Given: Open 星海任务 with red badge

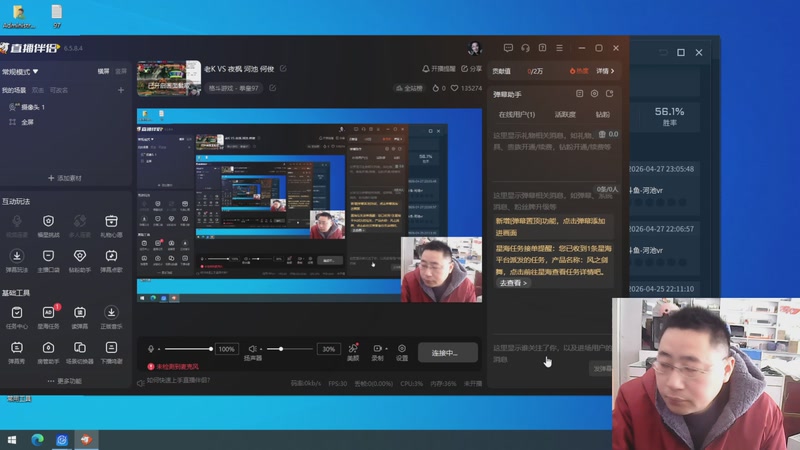Looking at the screenshot, I should [48, 317].
